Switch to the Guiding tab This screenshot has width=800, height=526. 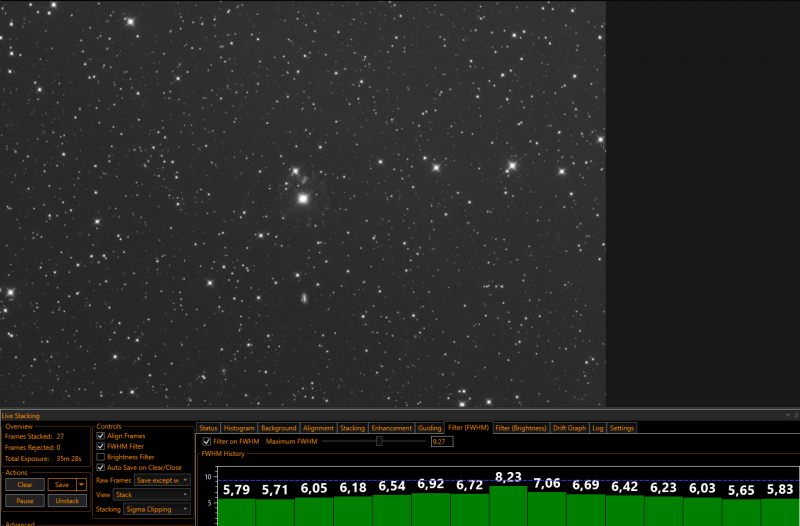430,428
